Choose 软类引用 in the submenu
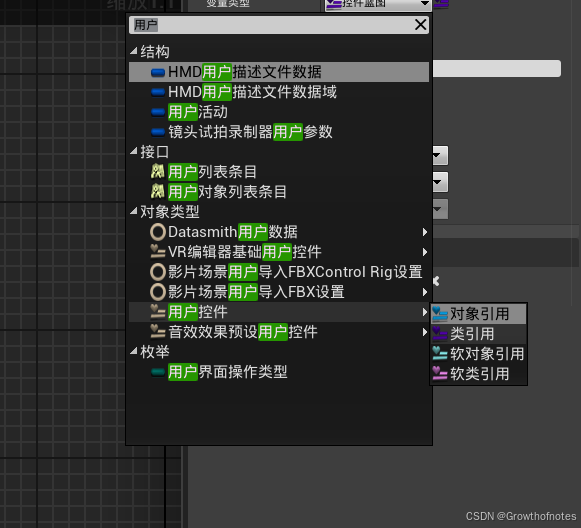The width and height of the screenshot is (581, 528). [478, 373]
